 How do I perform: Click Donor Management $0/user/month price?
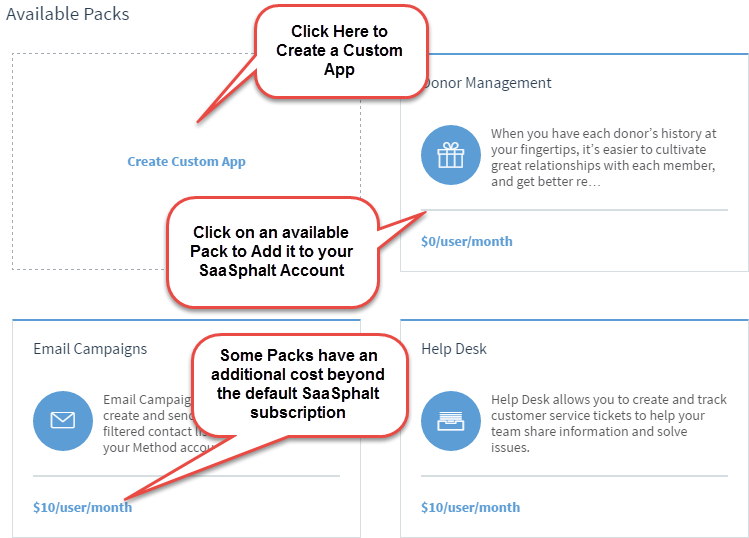click(x=467, y=241)
